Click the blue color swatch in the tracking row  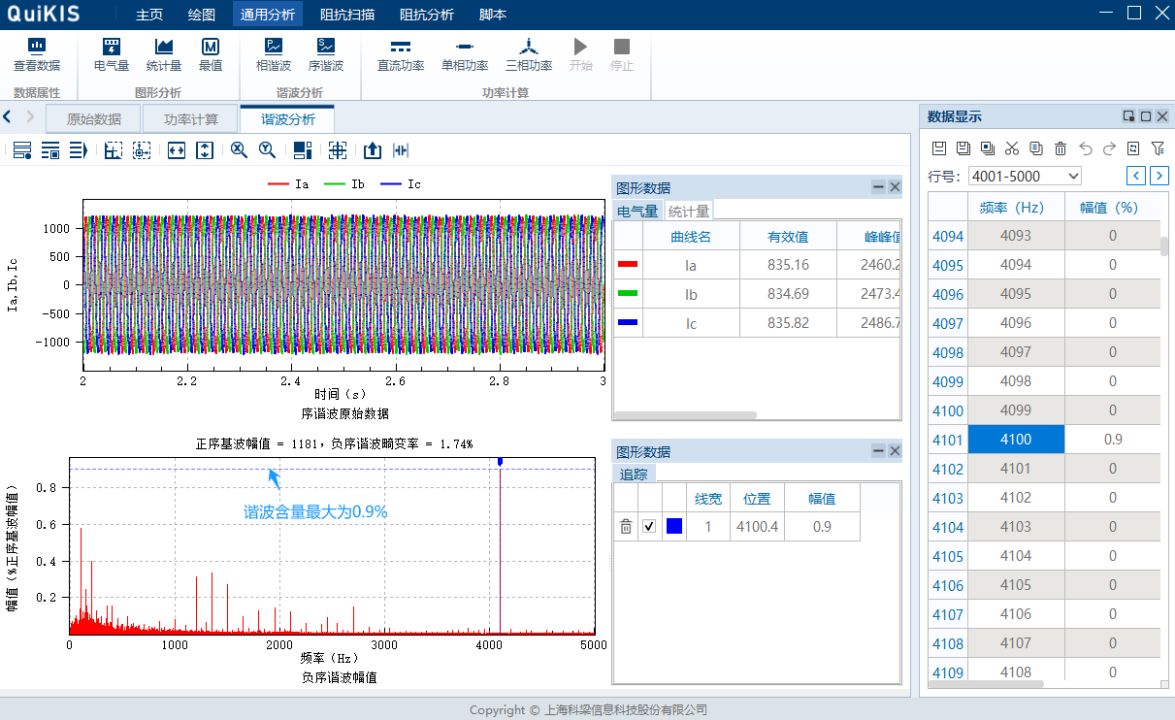click(674, 525)
